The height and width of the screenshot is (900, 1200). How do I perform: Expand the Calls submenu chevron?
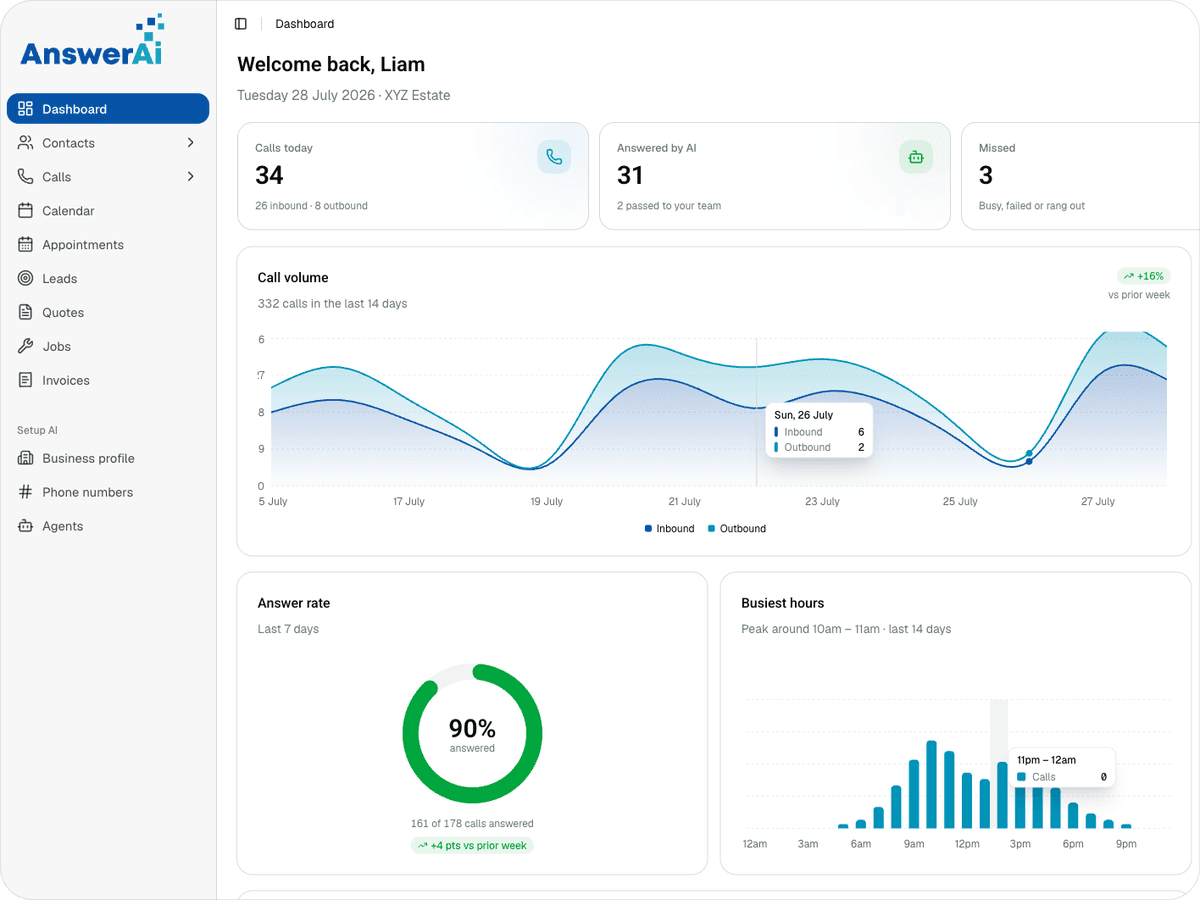(191, 177)
